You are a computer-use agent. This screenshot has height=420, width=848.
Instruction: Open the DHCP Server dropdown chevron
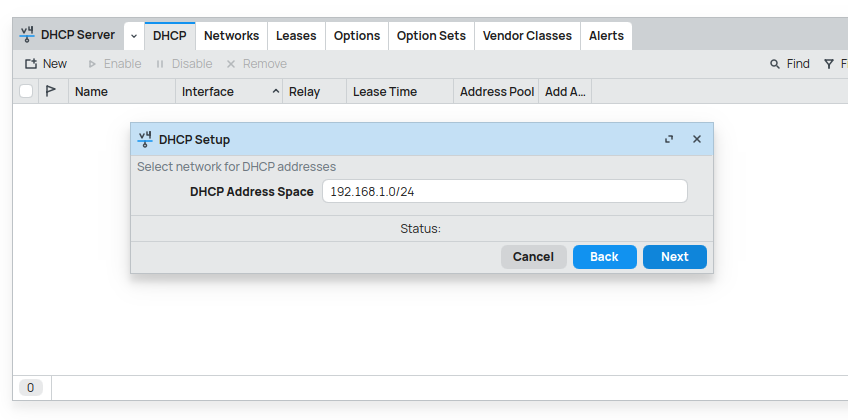(x=134, y=36)
